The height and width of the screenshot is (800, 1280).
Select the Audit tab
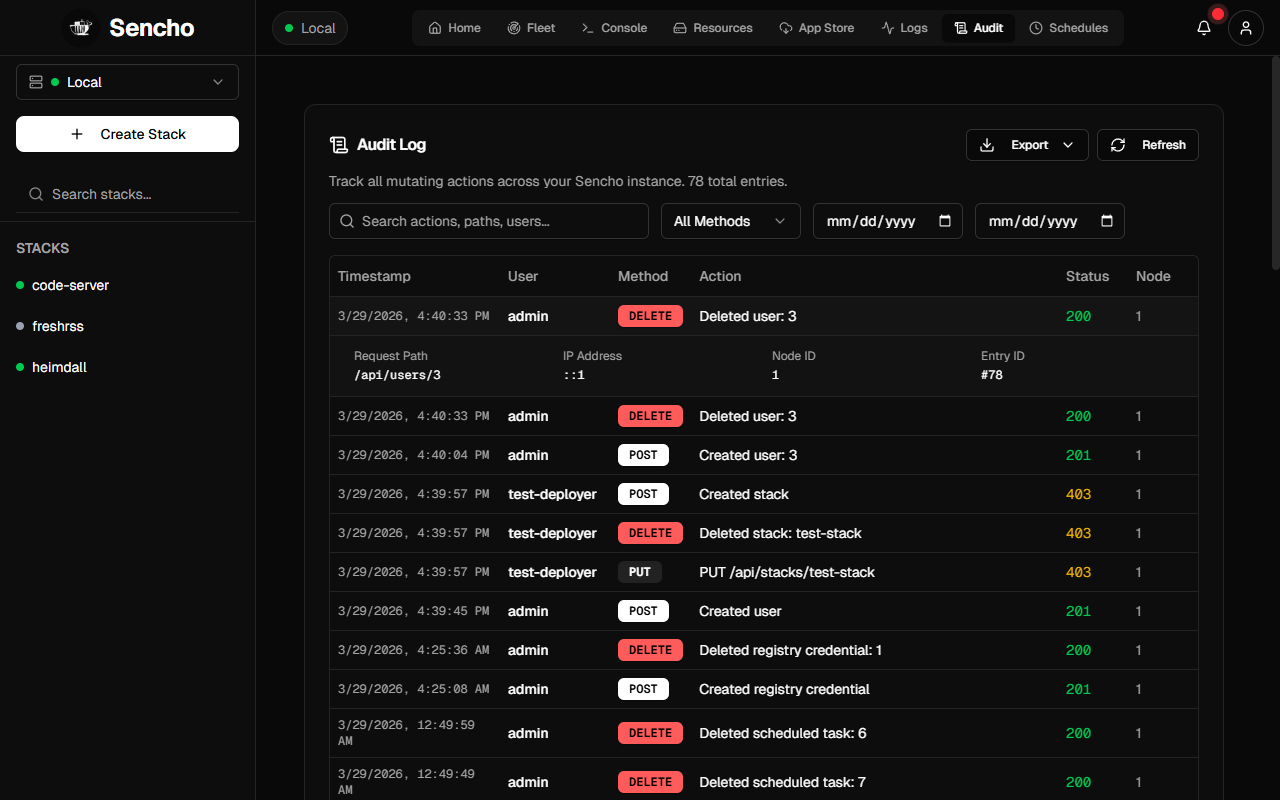979,28
